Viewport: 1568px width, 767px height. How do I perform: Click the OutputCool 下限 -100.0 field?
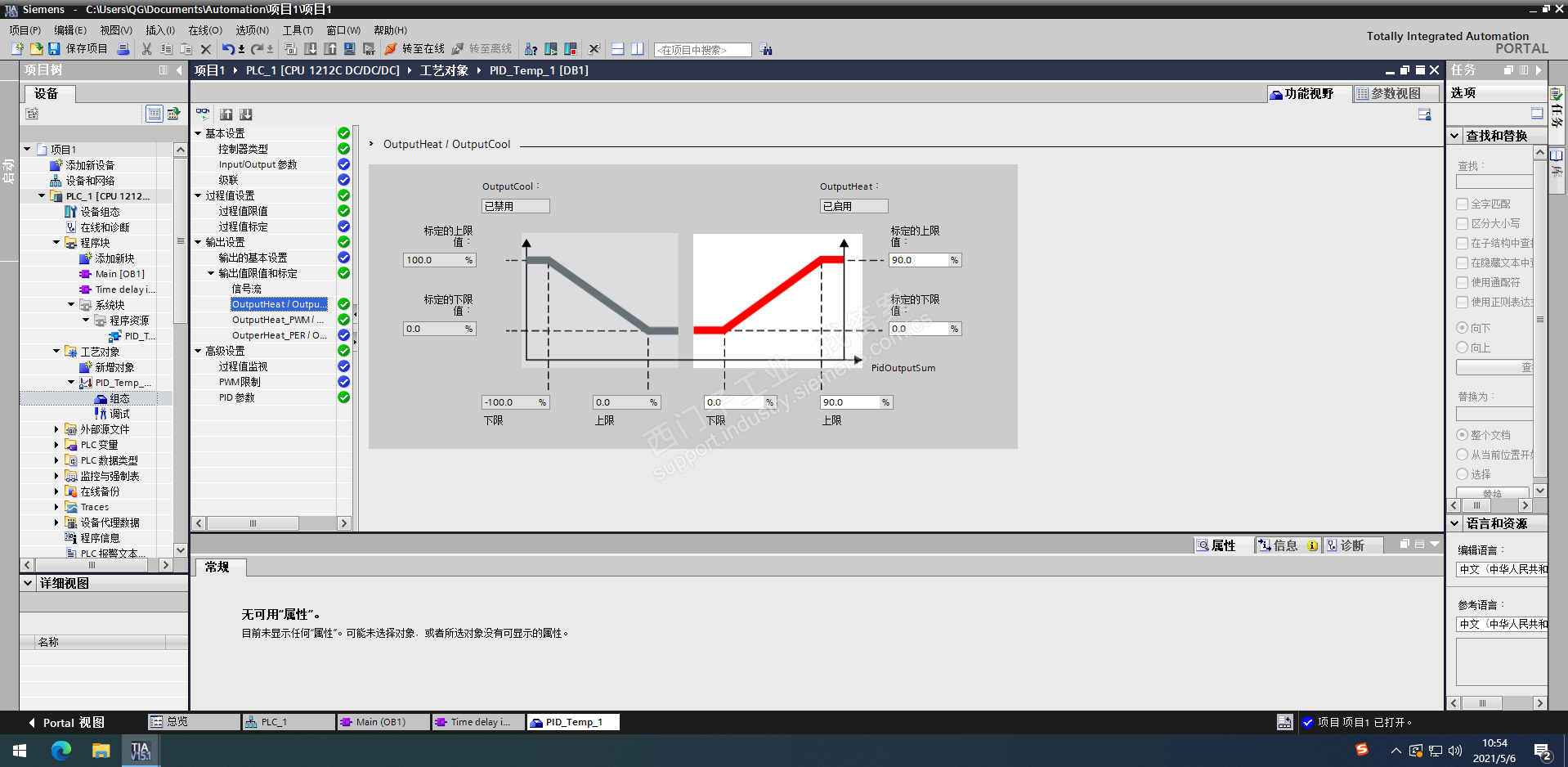[x=515, y=402]
